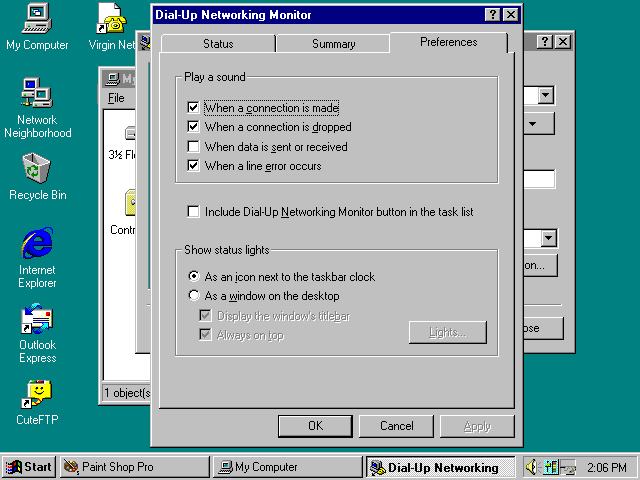Expand the top combo box in background dialog

[546, 96]
